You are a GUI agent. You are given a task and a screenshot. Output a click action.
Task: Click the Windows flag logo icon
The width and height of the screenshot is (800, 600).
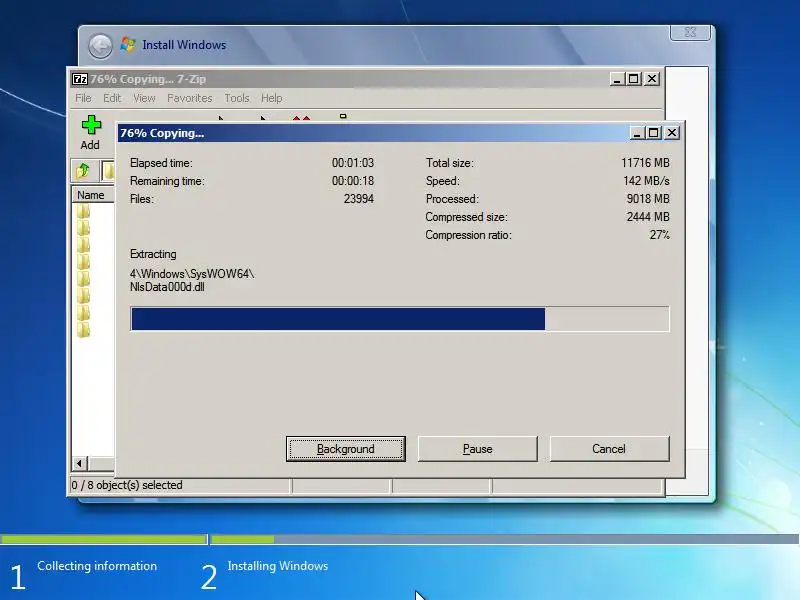pos(128,45)
